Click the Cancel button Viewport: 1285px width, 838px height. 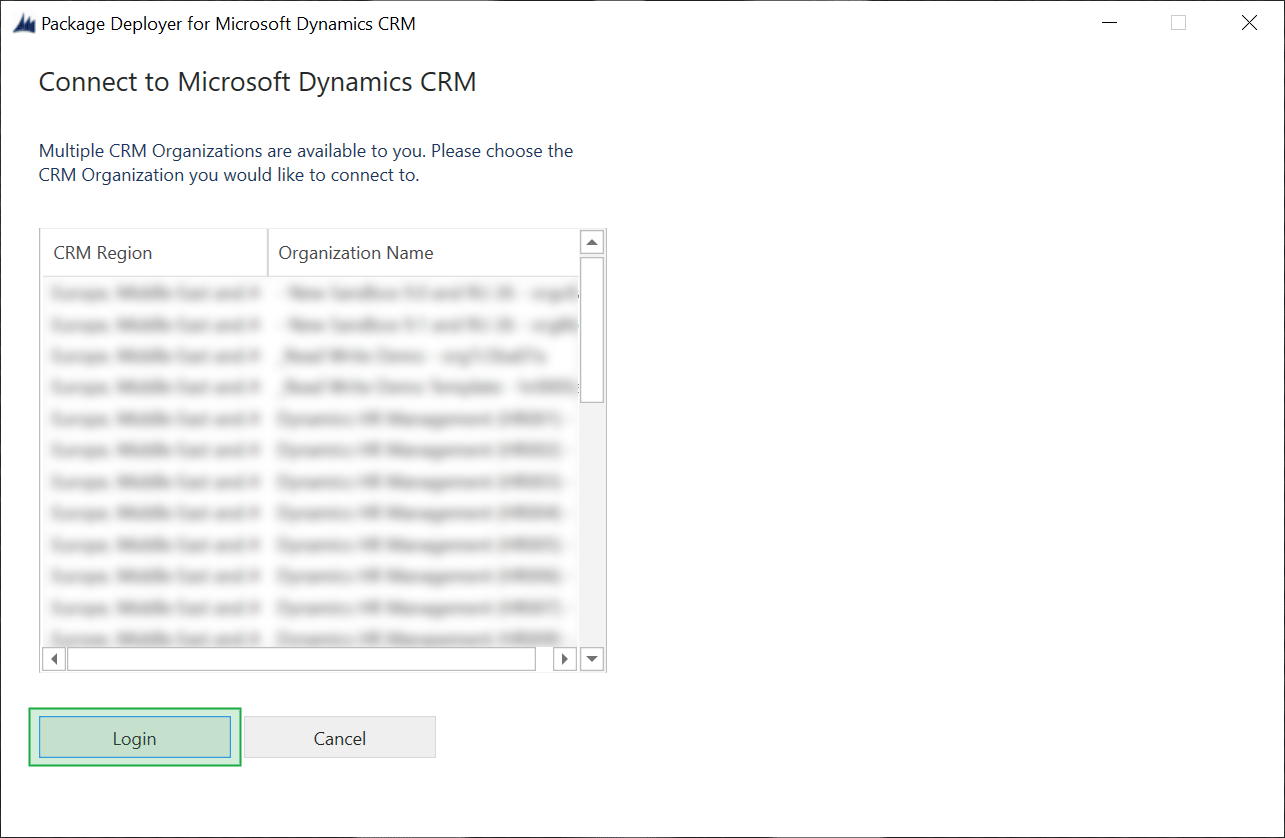(340, 737)
